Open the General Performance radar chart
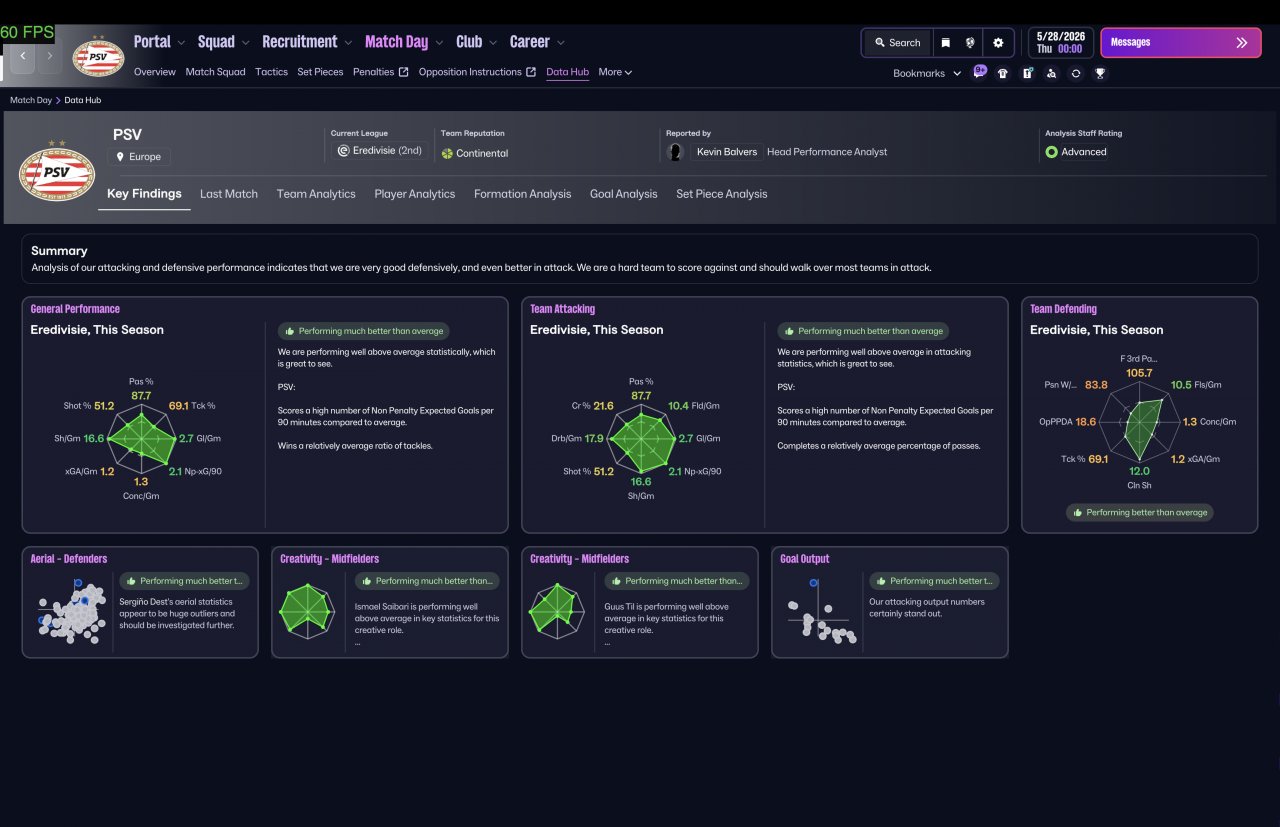 [140, 437]
